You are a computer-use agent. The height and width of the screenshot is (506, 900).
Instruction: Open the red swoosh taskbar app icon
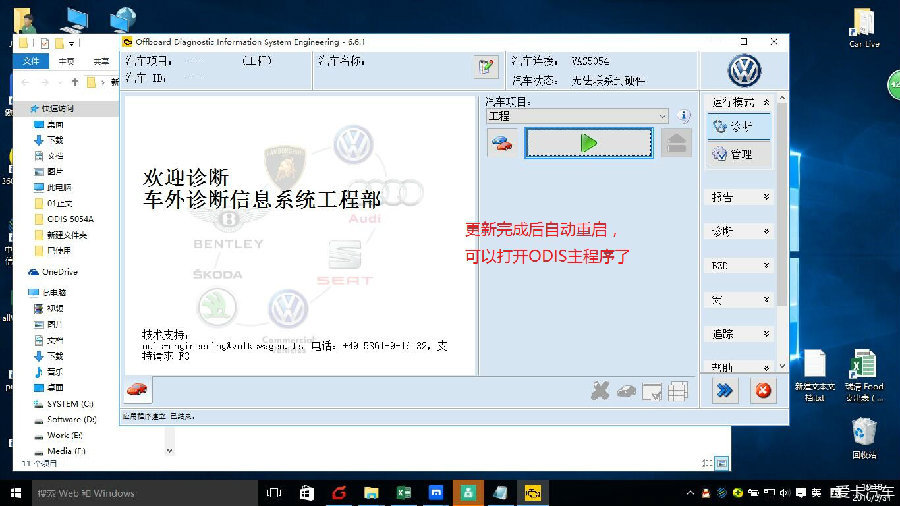coord(339,493)
